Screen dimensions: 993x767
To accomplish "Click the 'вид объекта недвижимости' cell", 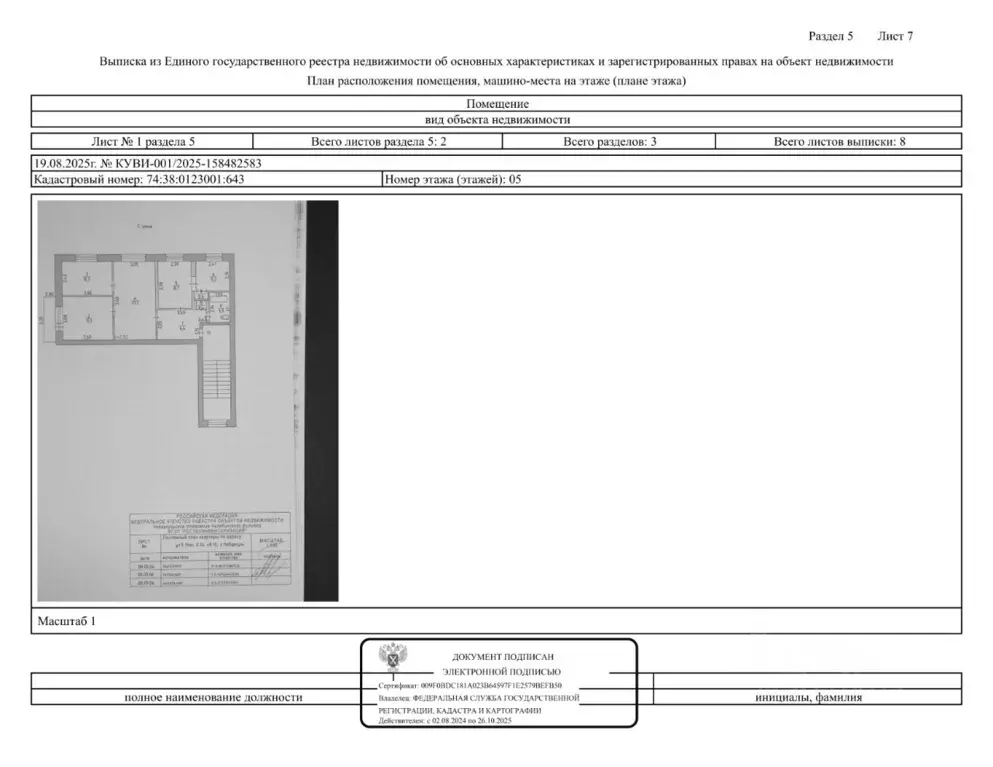I will [496, 120].
